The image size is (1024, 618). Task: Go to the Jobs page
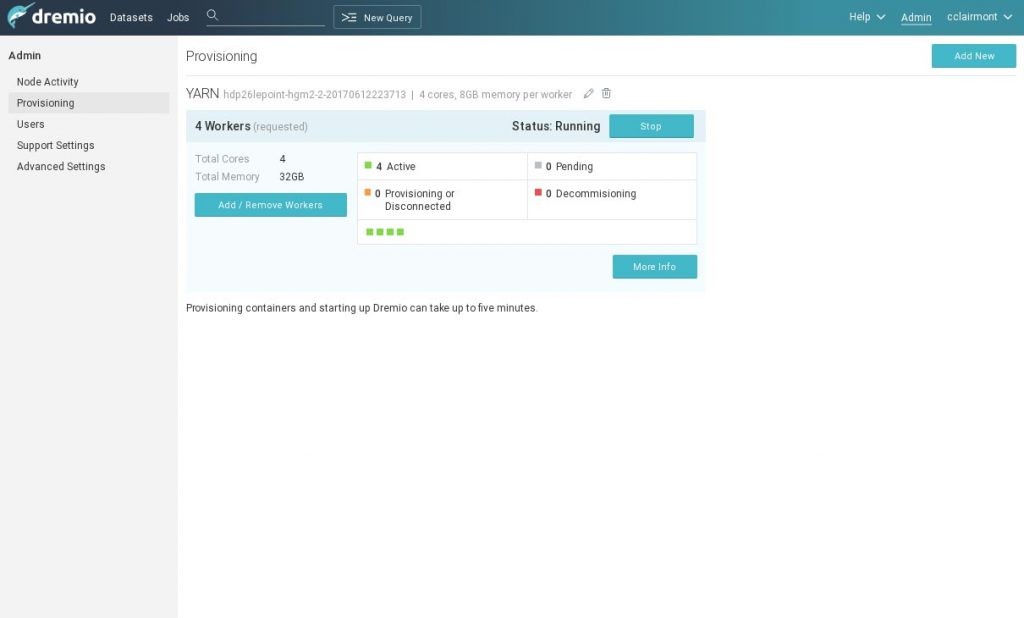click(178, 17)
